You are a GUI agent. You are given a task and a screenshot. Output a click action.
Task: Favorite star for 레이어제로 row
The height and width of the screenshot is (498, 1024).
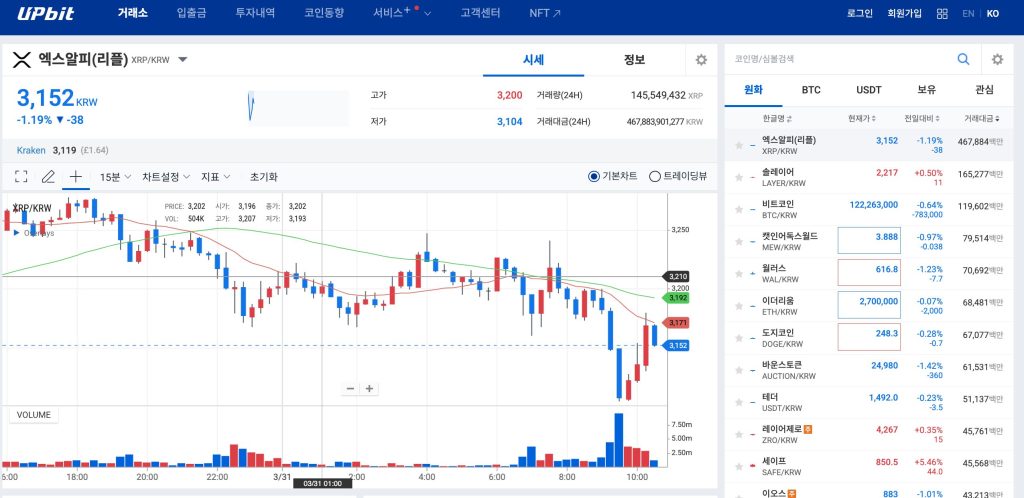pyautogui.click(x=739, y=435)
